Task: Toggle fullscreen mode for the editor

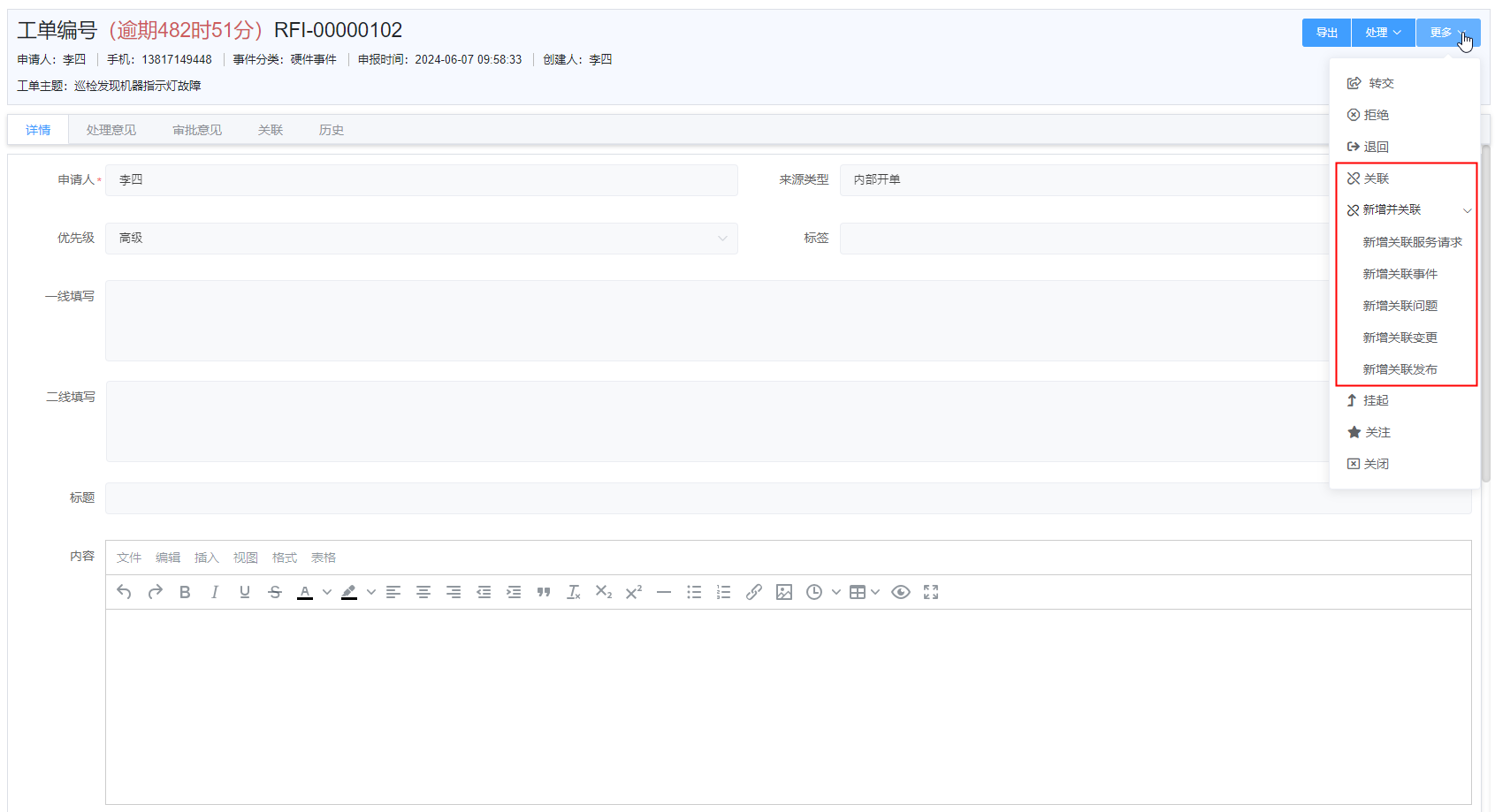Action: click(931, 592)
